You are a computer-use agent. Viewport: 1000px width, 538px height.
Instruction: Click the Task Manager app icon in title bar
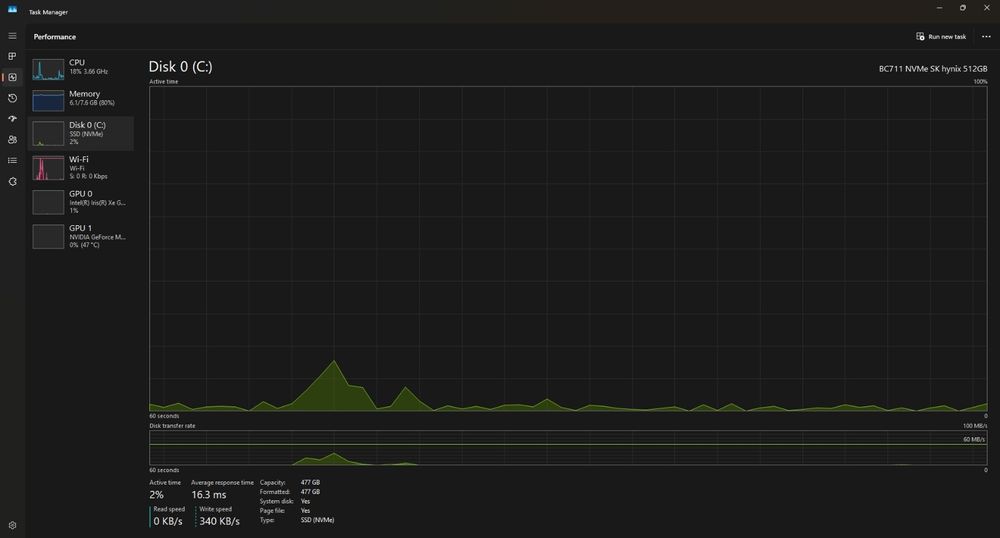tap(12, 10)
